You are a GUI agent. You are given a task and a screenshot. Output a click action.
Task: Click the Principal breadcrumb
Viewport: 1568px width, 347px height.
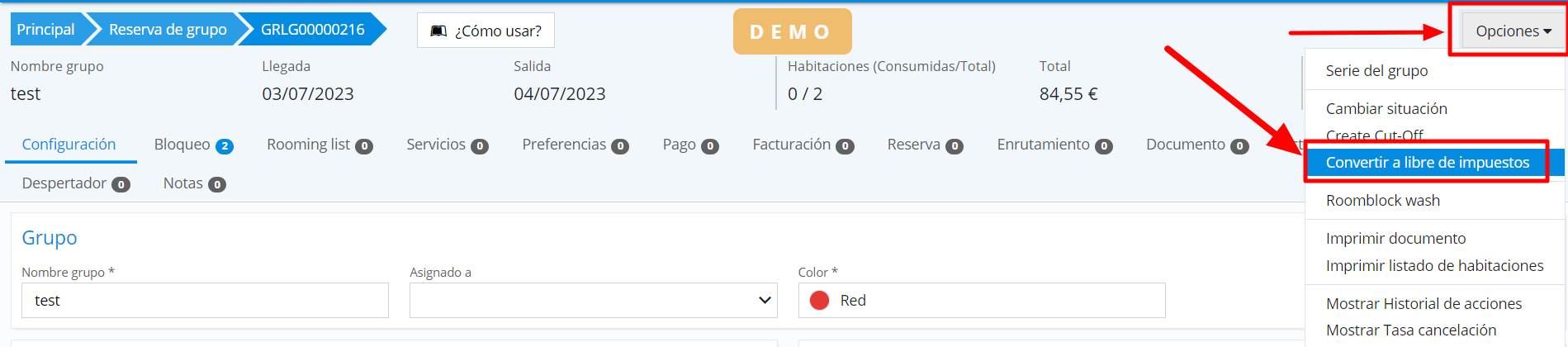point(45,30)
